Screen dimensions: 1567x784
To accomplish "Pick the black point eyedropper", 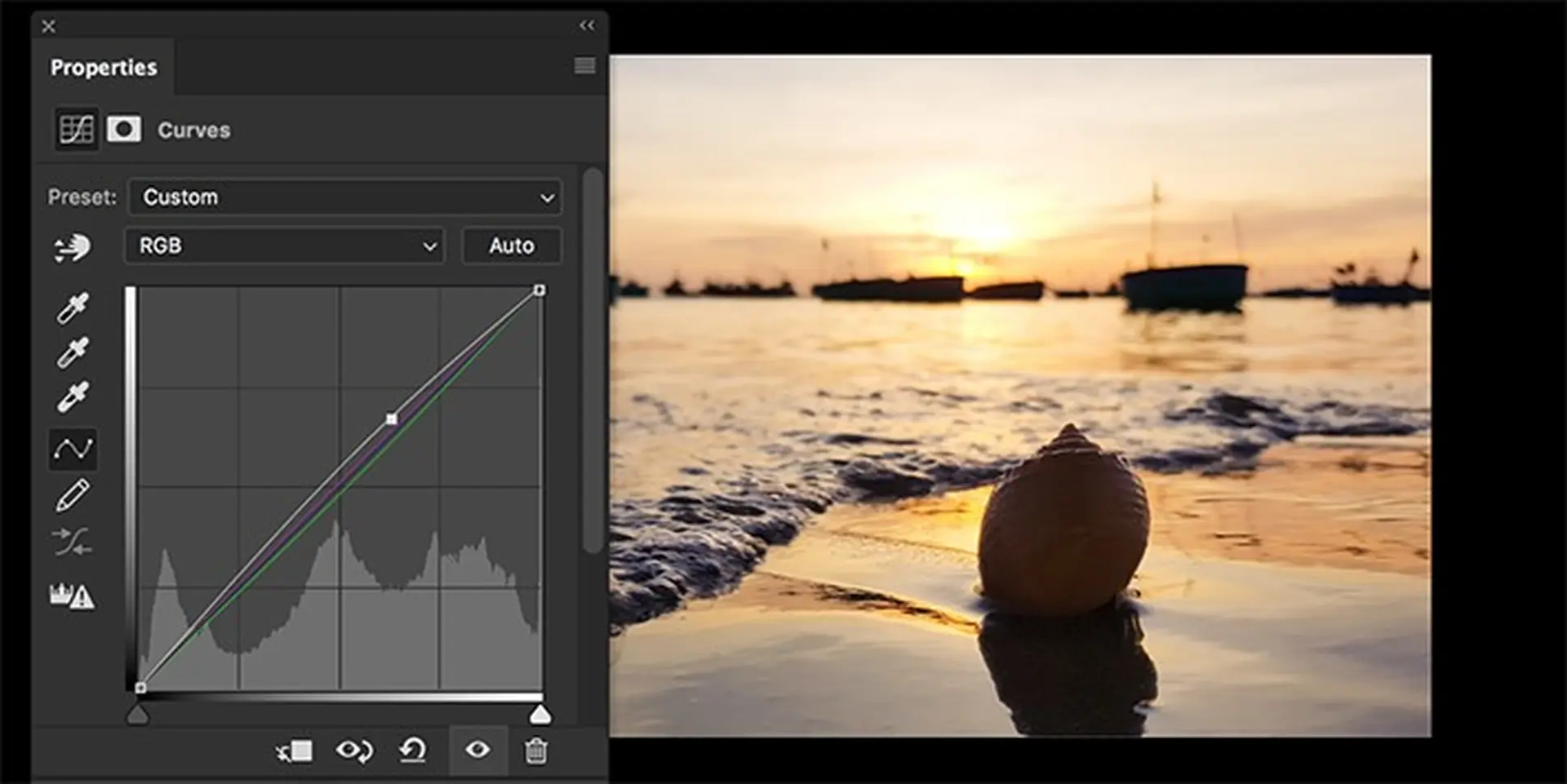I will click(73, 308).
